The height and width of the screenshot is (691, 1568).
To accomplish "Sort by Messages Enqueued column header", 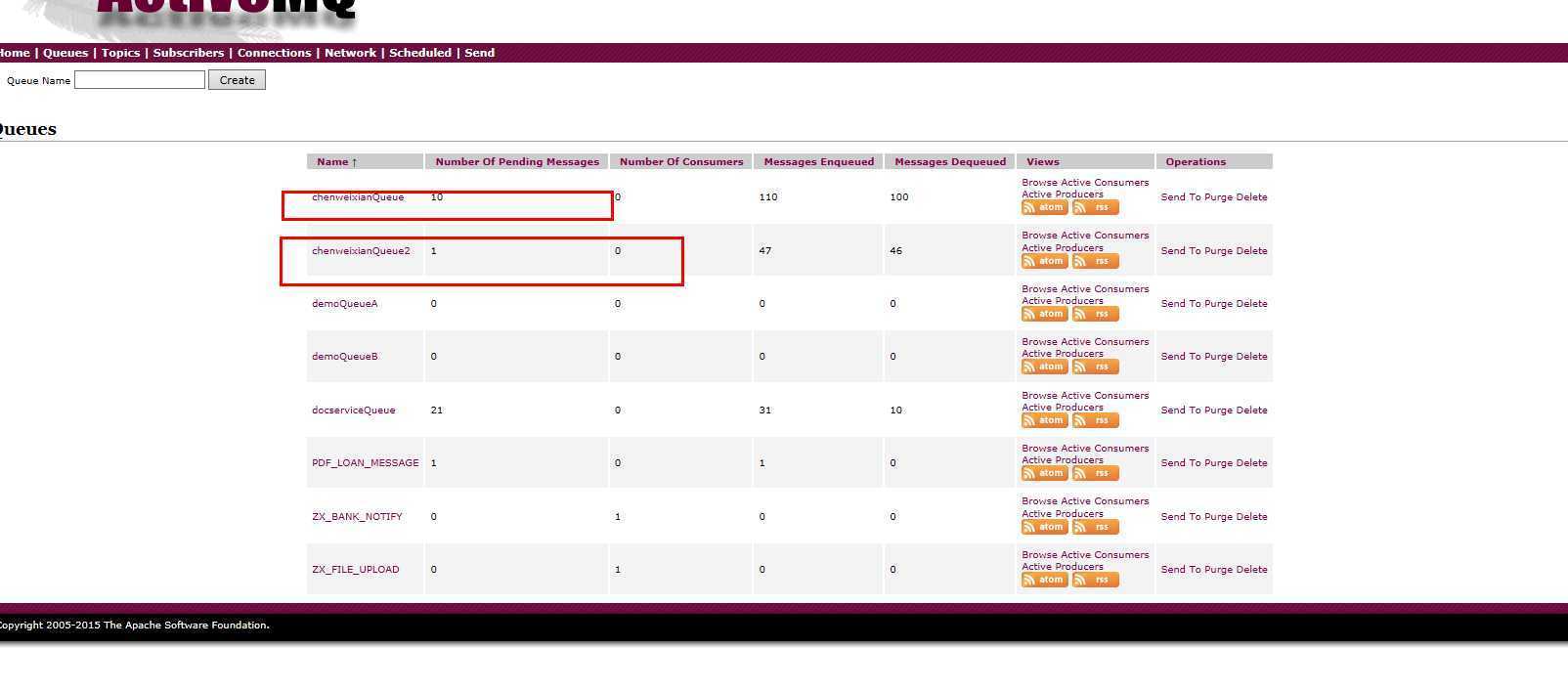I will [819, 162].
